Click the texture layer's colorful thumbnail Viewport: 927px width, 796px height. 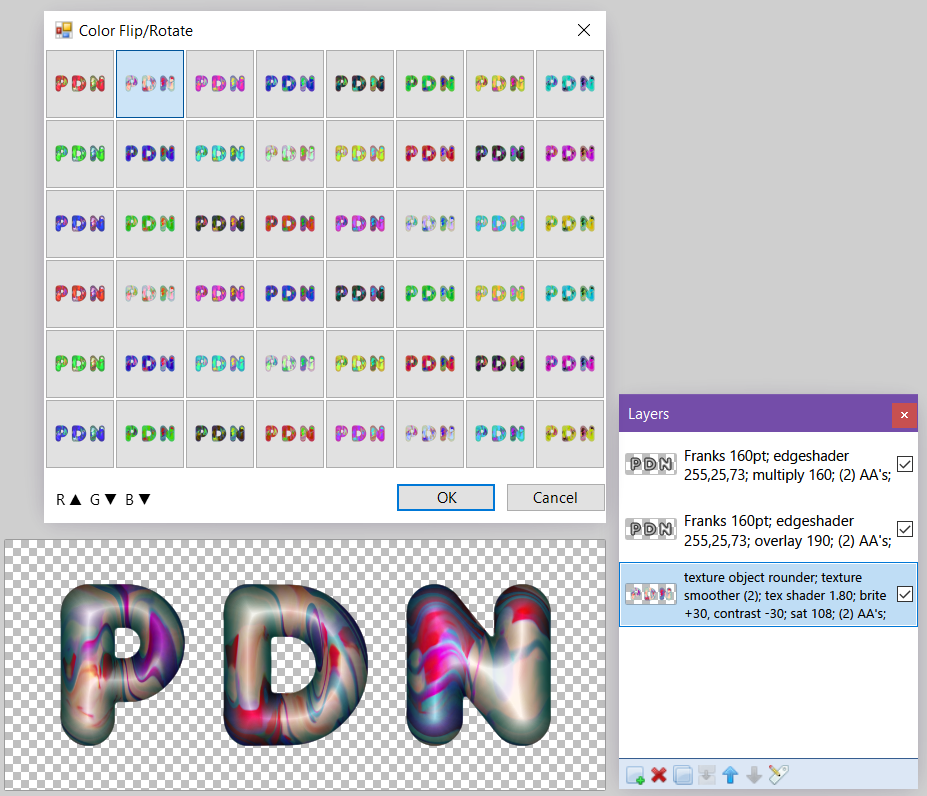coord(650,594)
